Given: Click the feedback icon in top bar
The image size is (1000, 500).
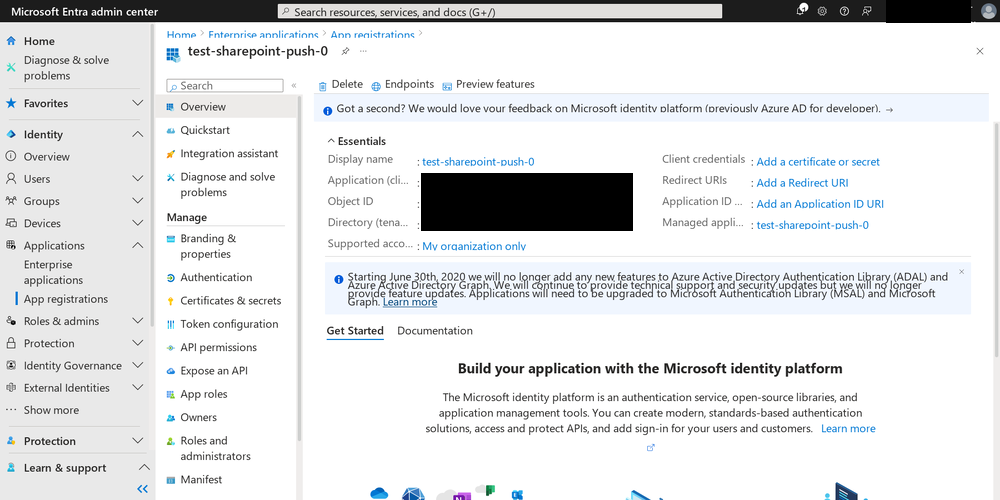Looking at the screenshot, I should [x=866, y=11].
